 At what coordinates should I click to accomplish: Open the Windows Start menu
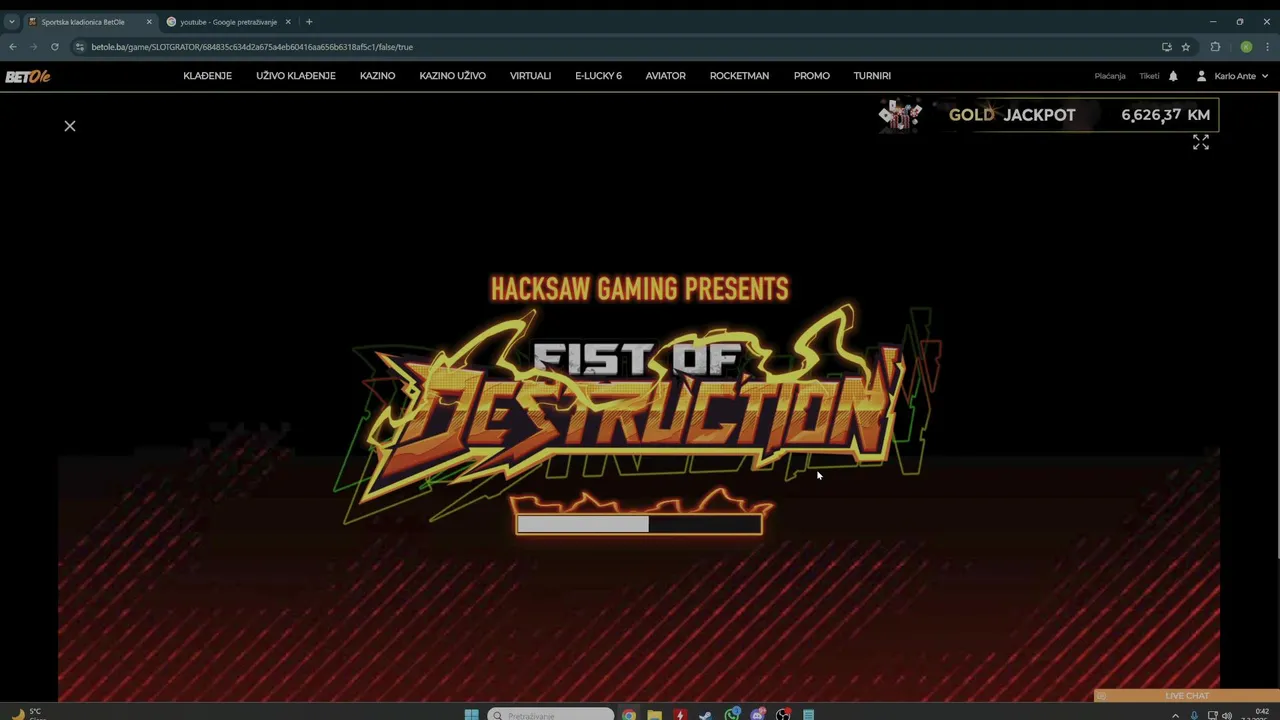[471, 715]
